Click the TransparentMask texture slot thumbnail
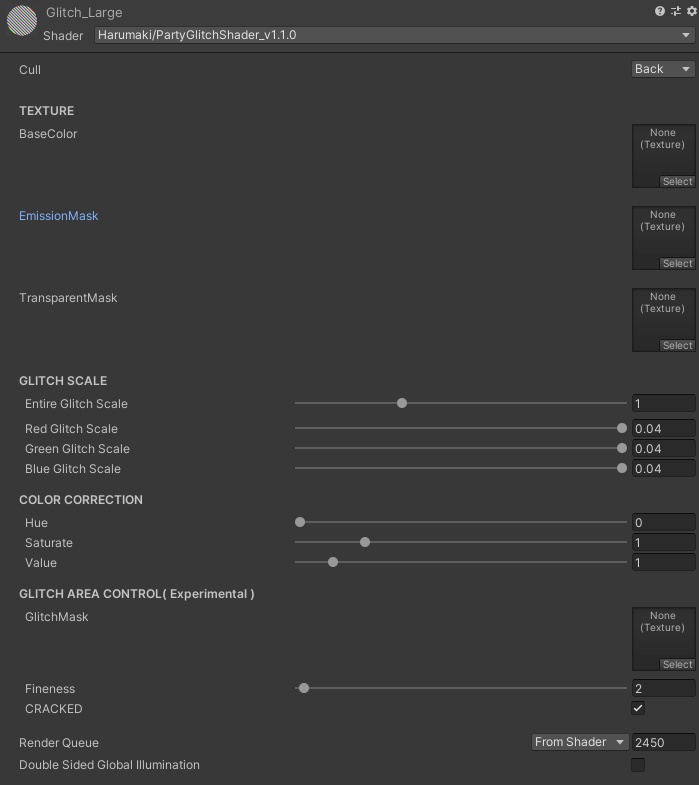This screenshot has width=699, height=785. [x=663, y=320]
